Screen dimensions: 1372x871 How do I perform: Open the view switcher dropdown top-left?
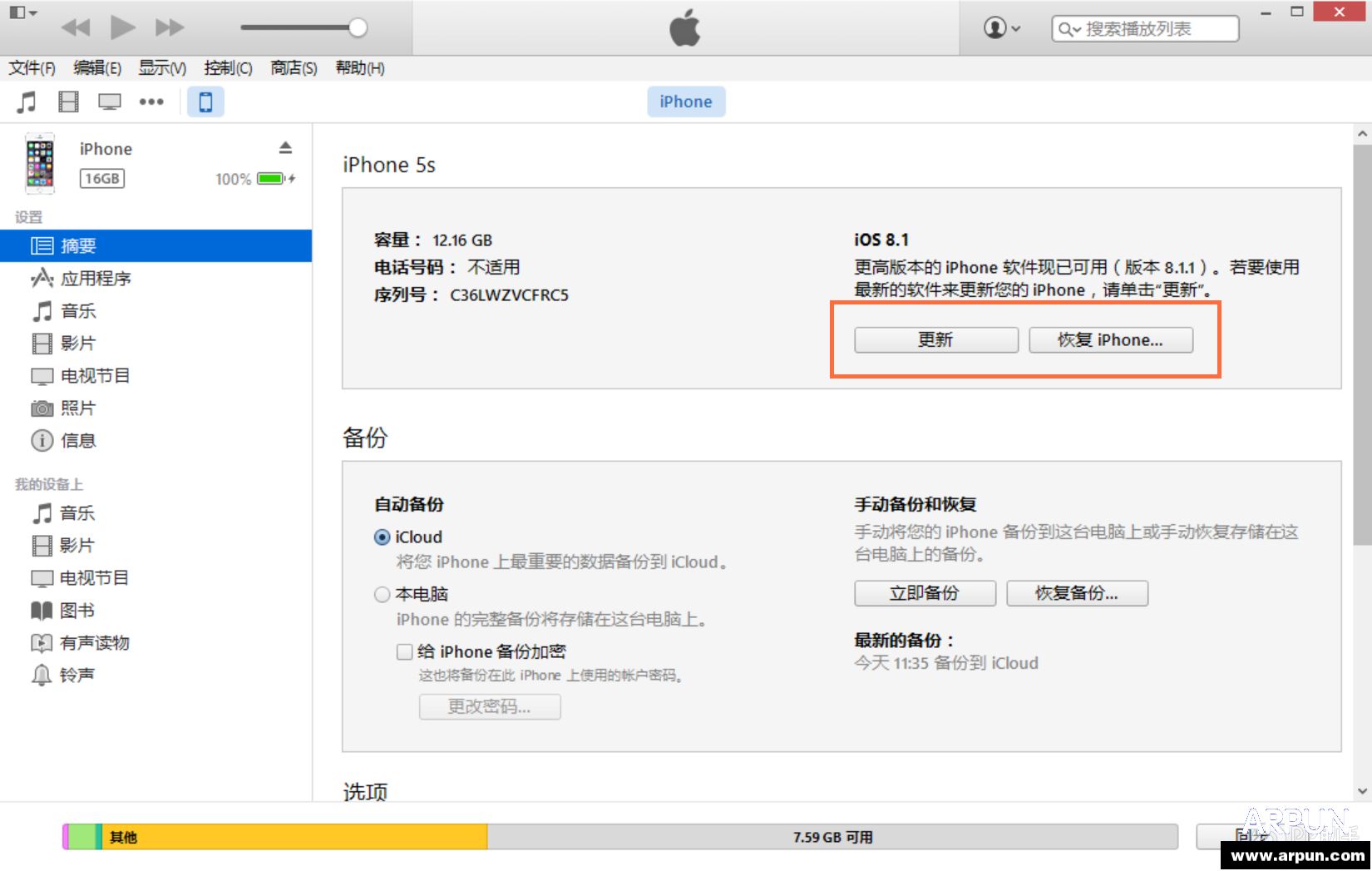tap(22, 12)
